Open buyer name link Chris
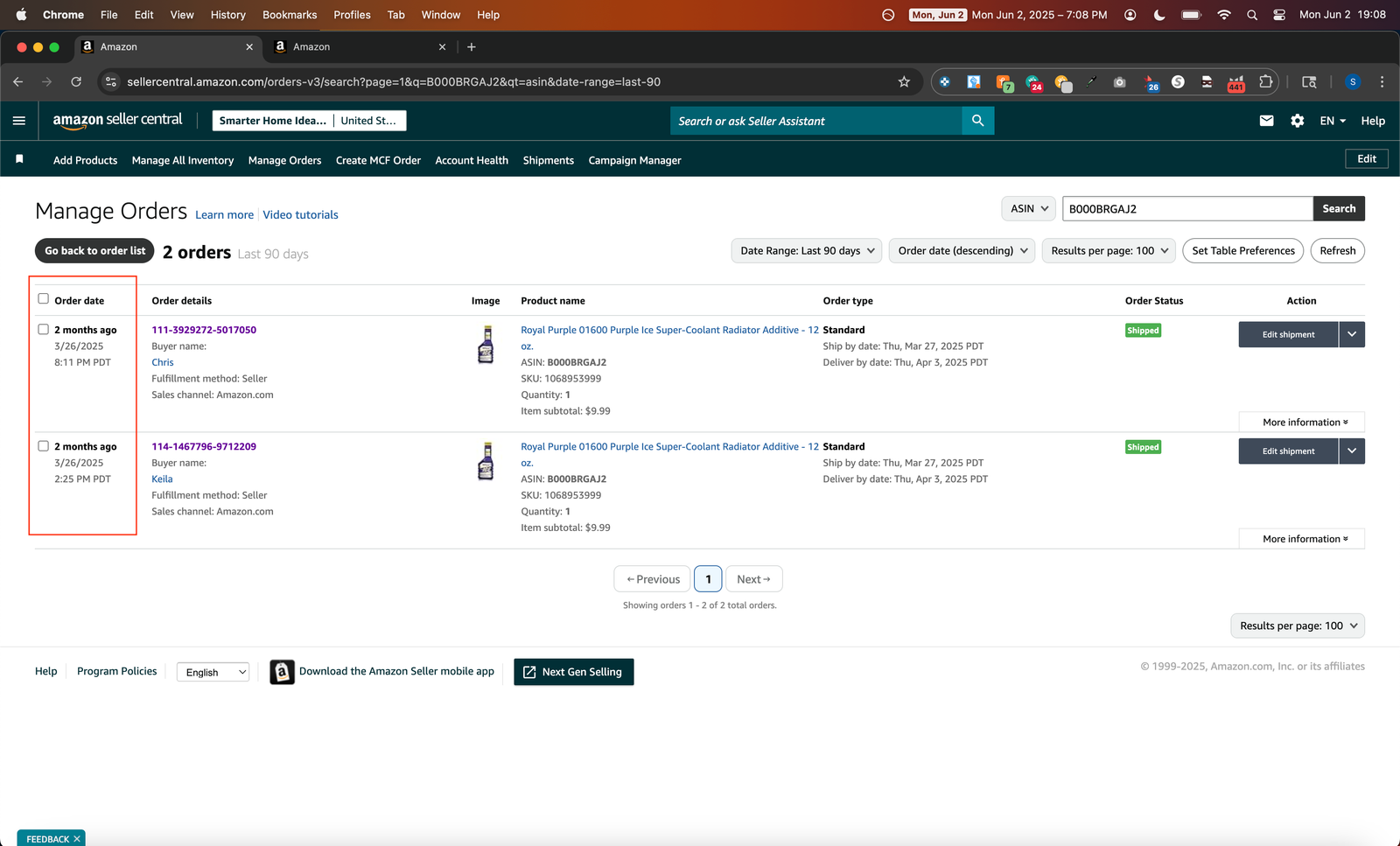1400x846 pixels. tap(163, 362)
